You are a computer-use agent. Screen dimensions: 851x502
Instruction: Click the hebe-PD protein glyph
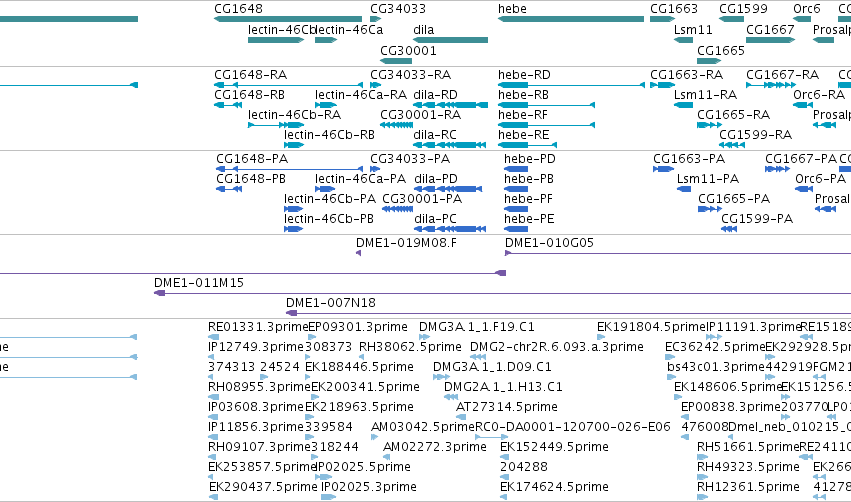coord(516,169)
